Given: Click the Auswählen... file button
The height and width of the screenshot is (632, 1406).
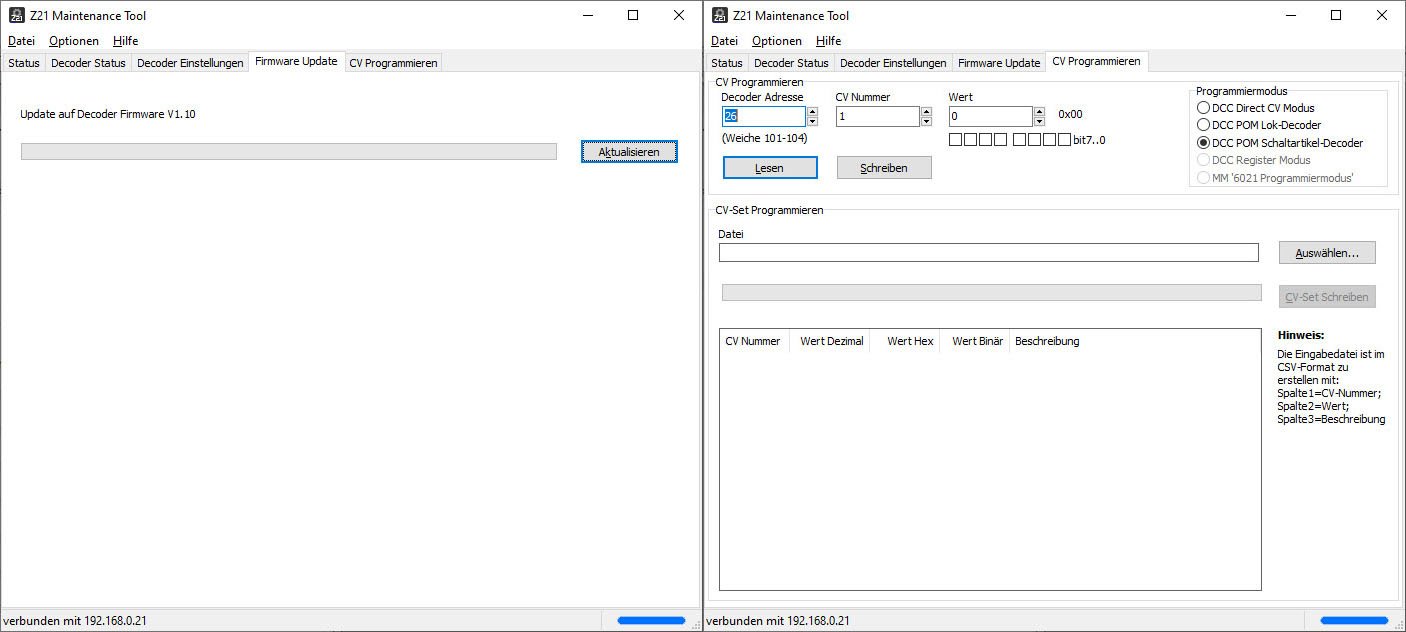Looking at the screenshot, I should pos(1327,253).
